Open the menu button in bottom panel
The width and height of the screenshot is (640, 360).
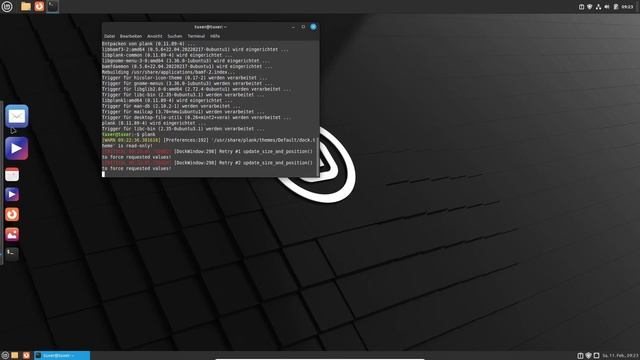pos(5,356)
